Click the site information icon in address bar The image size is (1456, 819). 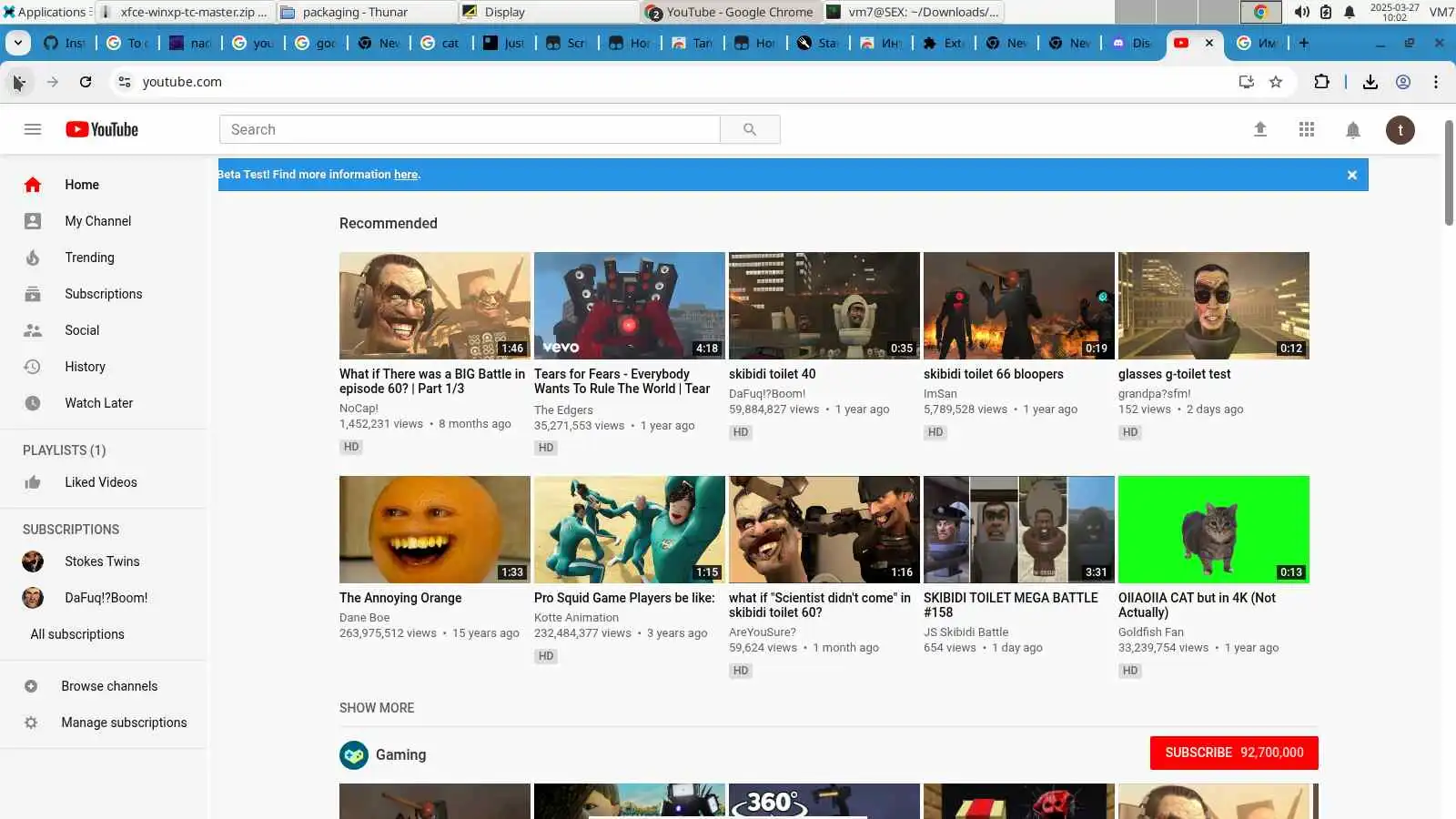125,82
